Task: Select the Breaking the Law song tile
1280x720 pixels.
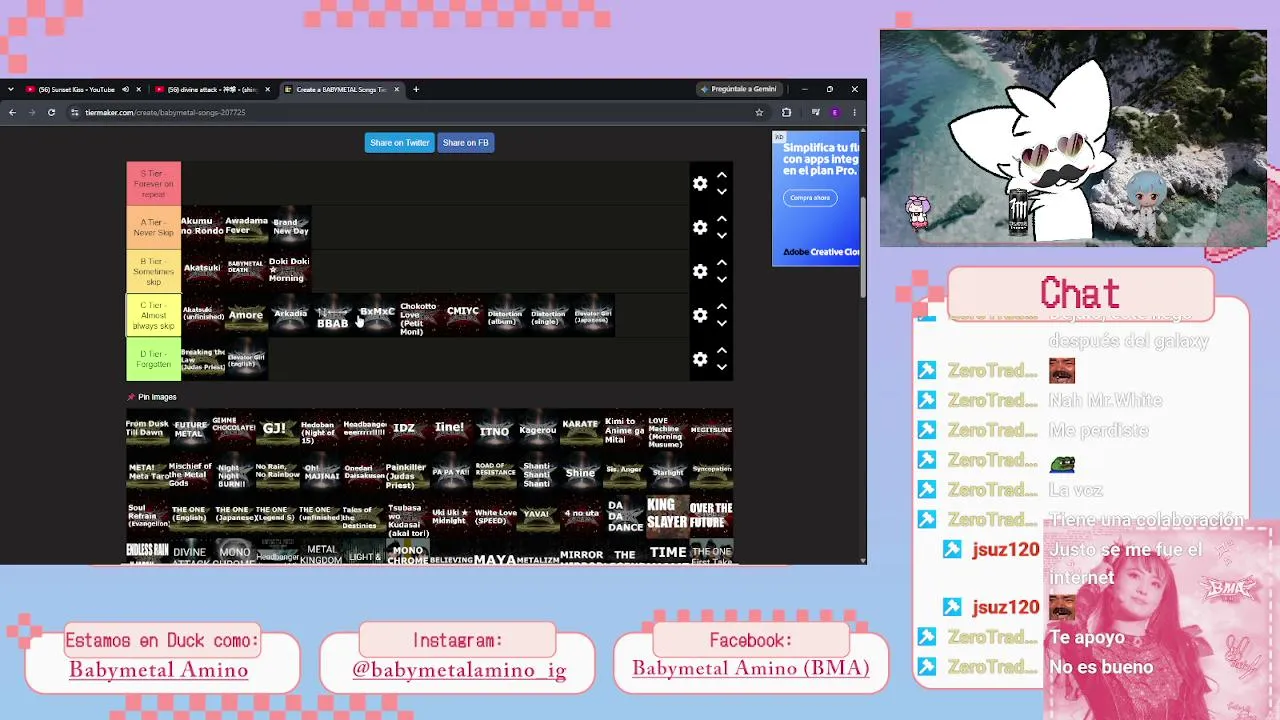Action: click(x=203, y=359)
